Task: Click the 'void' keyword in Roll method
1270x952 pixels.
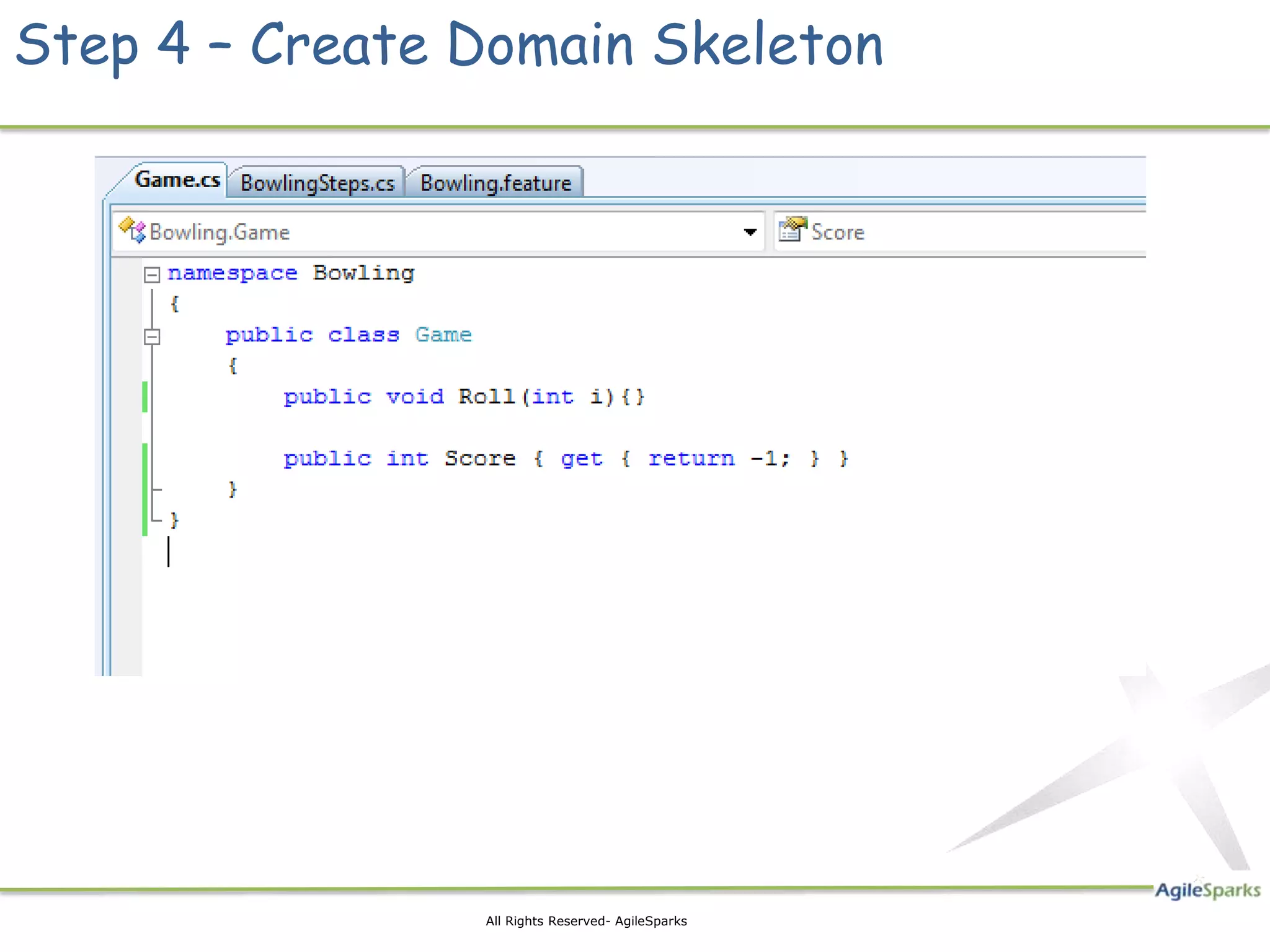Action: 415,397
